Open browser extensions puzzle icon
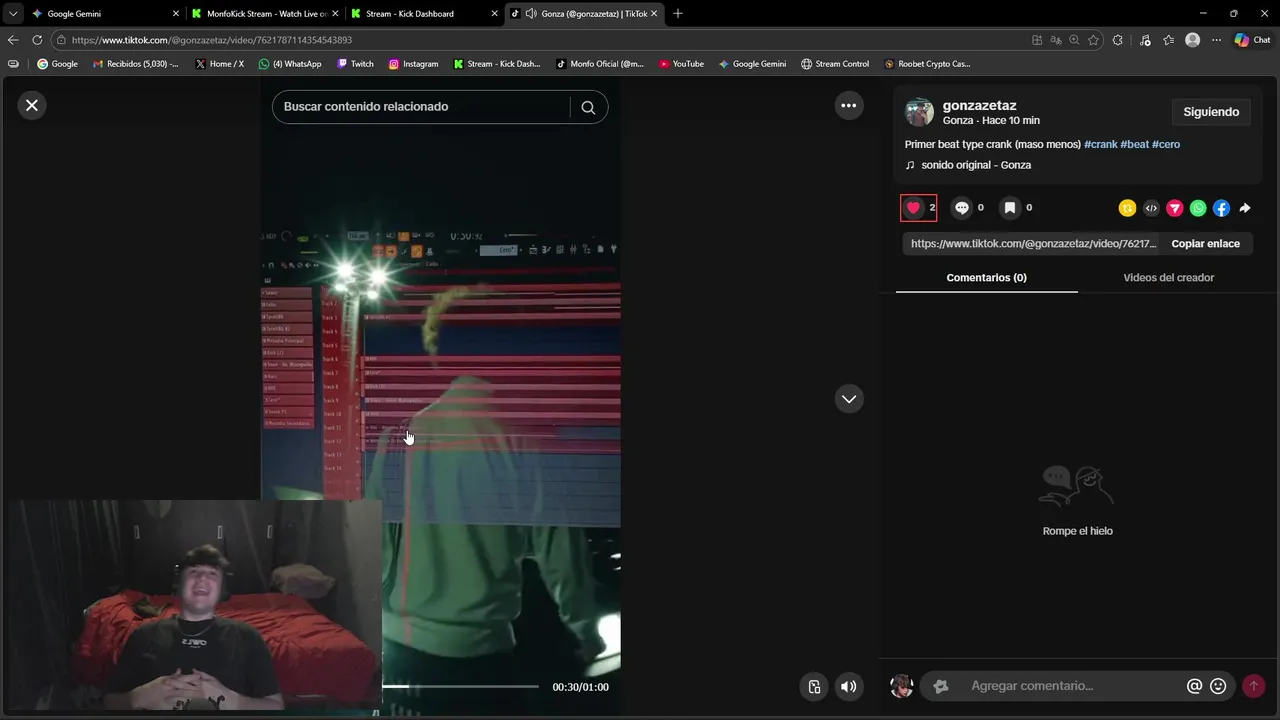1280x720 pixels. [1118, 40]
